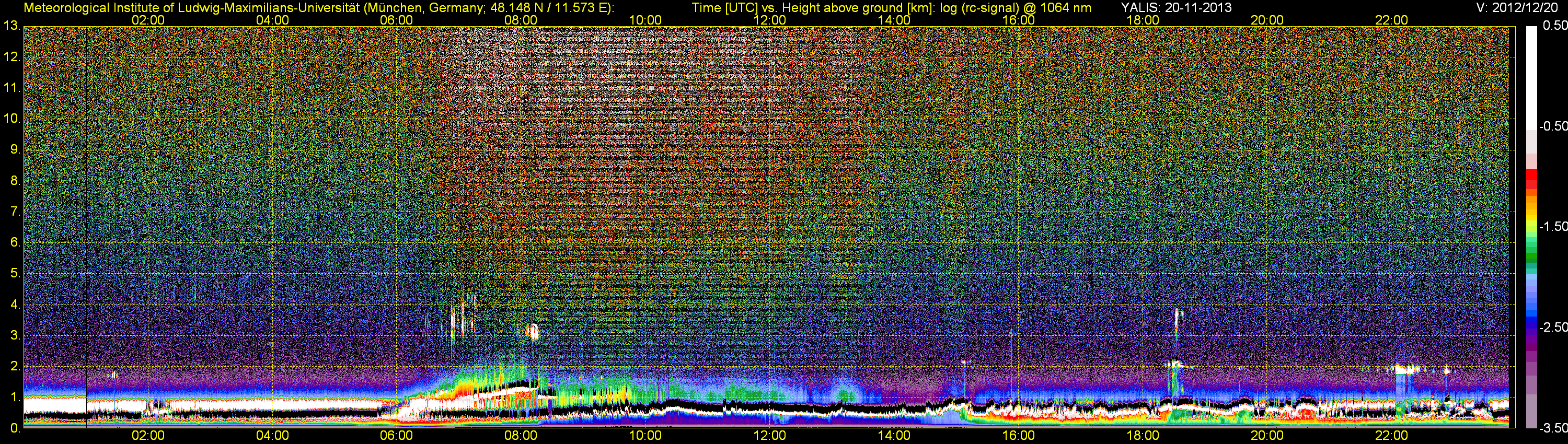Select the -1.50 colorbar scale value
Screen dimensions: 1568x444
tap(1553, 226)
